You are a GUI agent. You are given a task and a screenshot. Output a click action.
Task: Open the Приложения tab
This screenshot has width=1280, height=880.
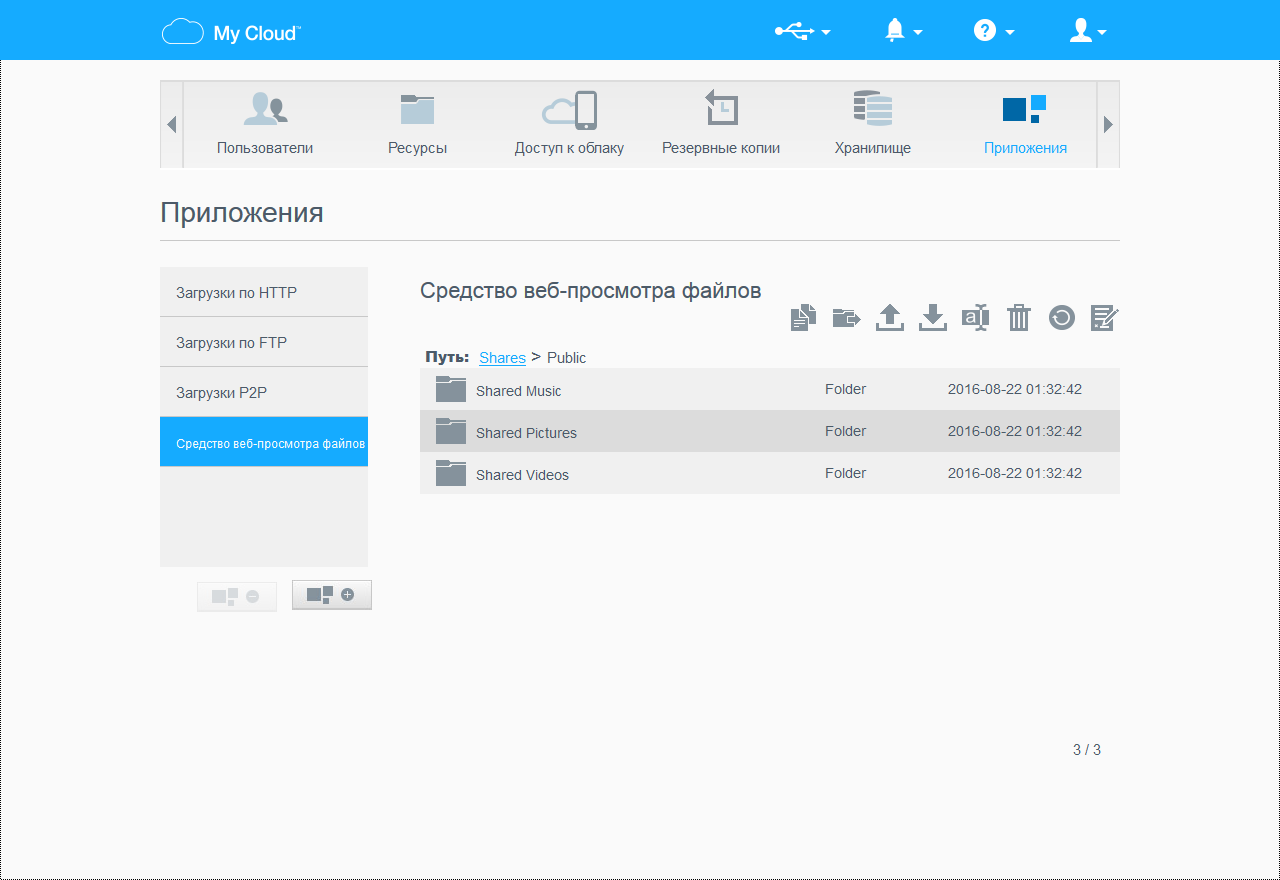point(1025,125)
